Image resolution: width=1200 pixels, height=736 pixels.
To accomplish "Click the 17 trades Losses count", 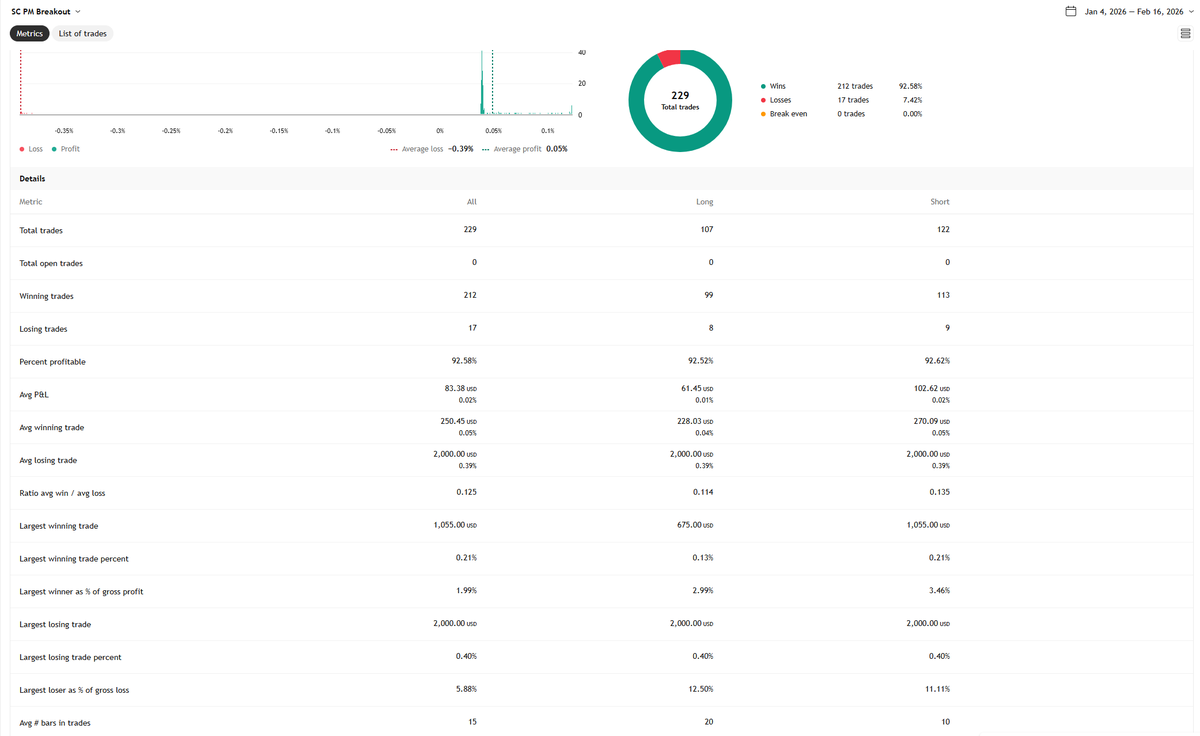I will (853, 100).
